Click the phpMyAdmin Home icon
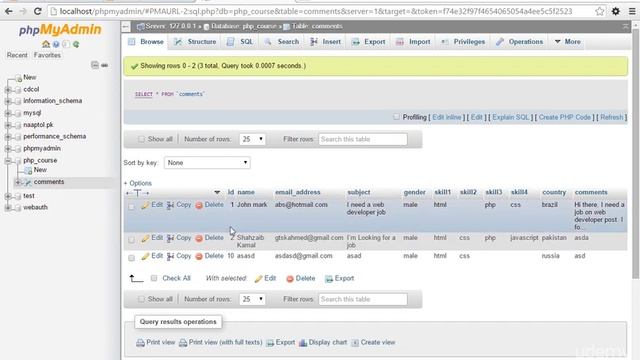This screenshot has height=360, width=640. pos(46,44)
